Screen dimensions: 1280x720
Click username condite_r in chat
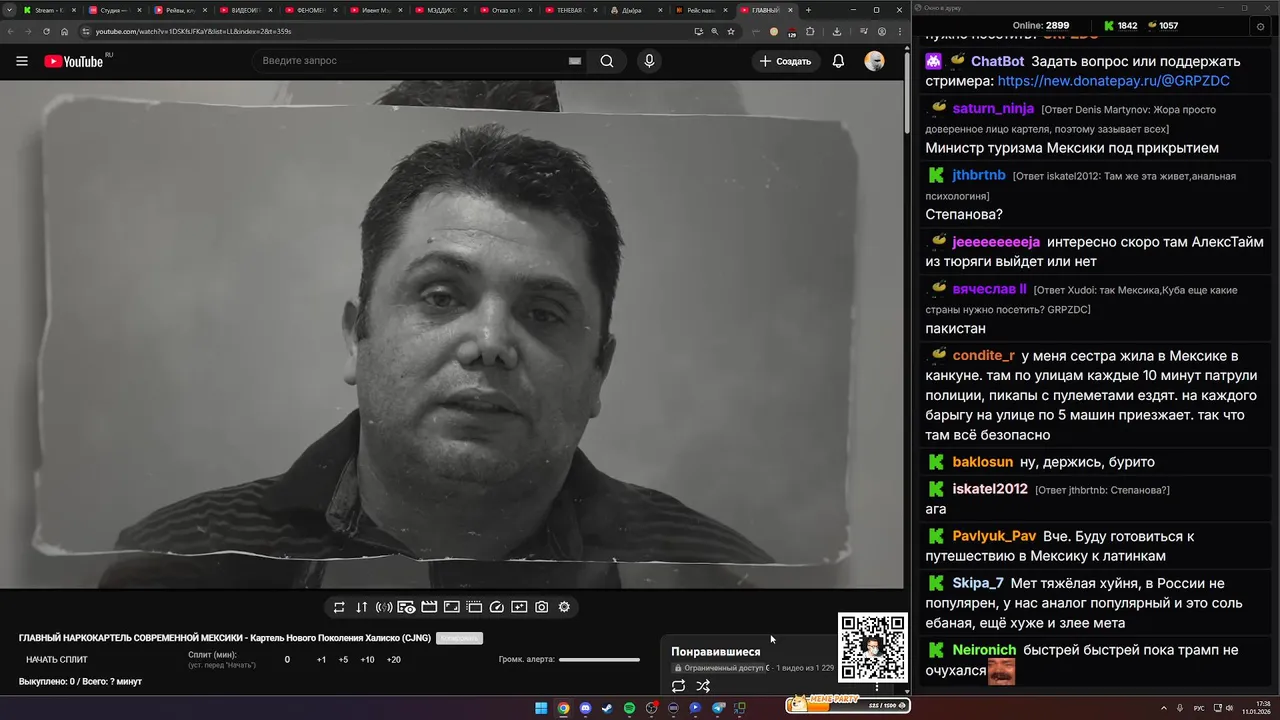click(983, 356)
